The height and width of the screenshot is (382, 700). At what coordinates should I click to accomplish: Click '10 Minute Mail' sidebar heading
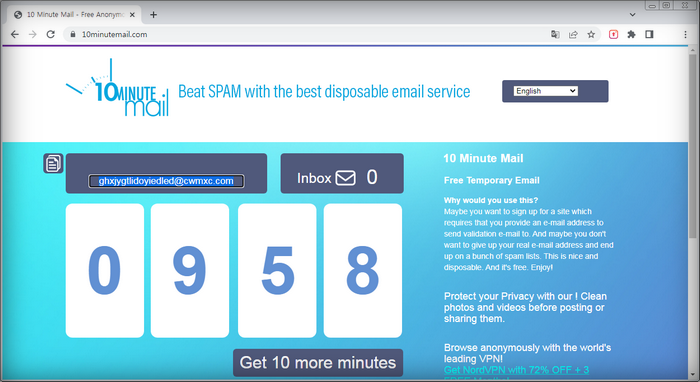tap(483, 158)
